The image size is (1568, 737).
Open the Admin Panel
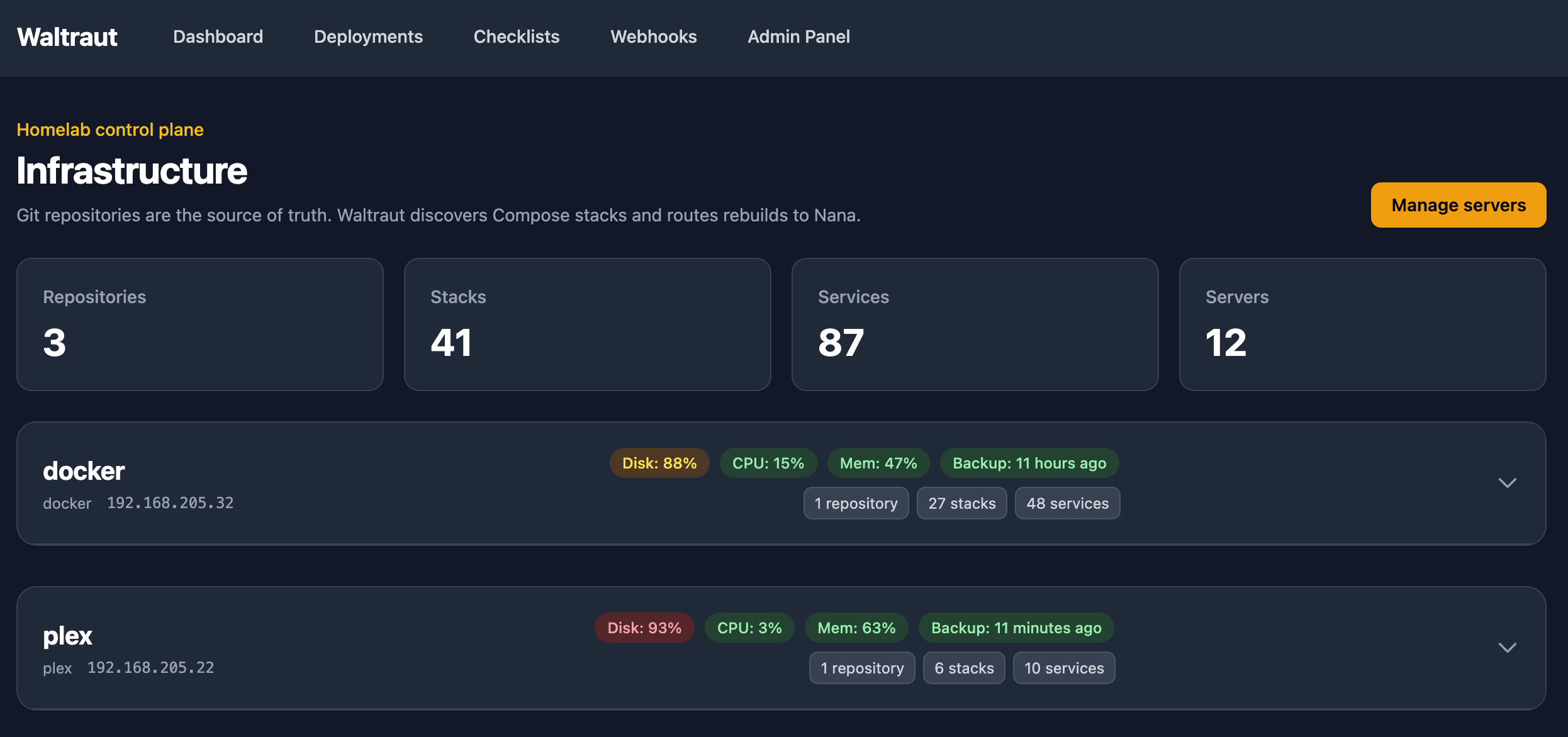(x=798, y=36)
